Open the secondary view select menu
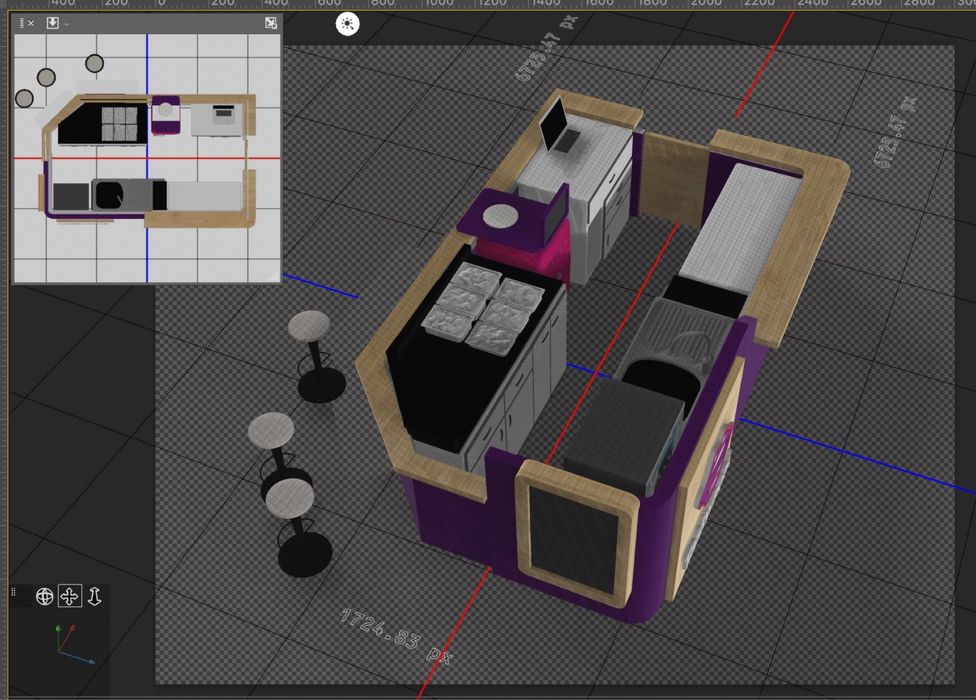This screenshot has width=976, height=700. [52, 23]
